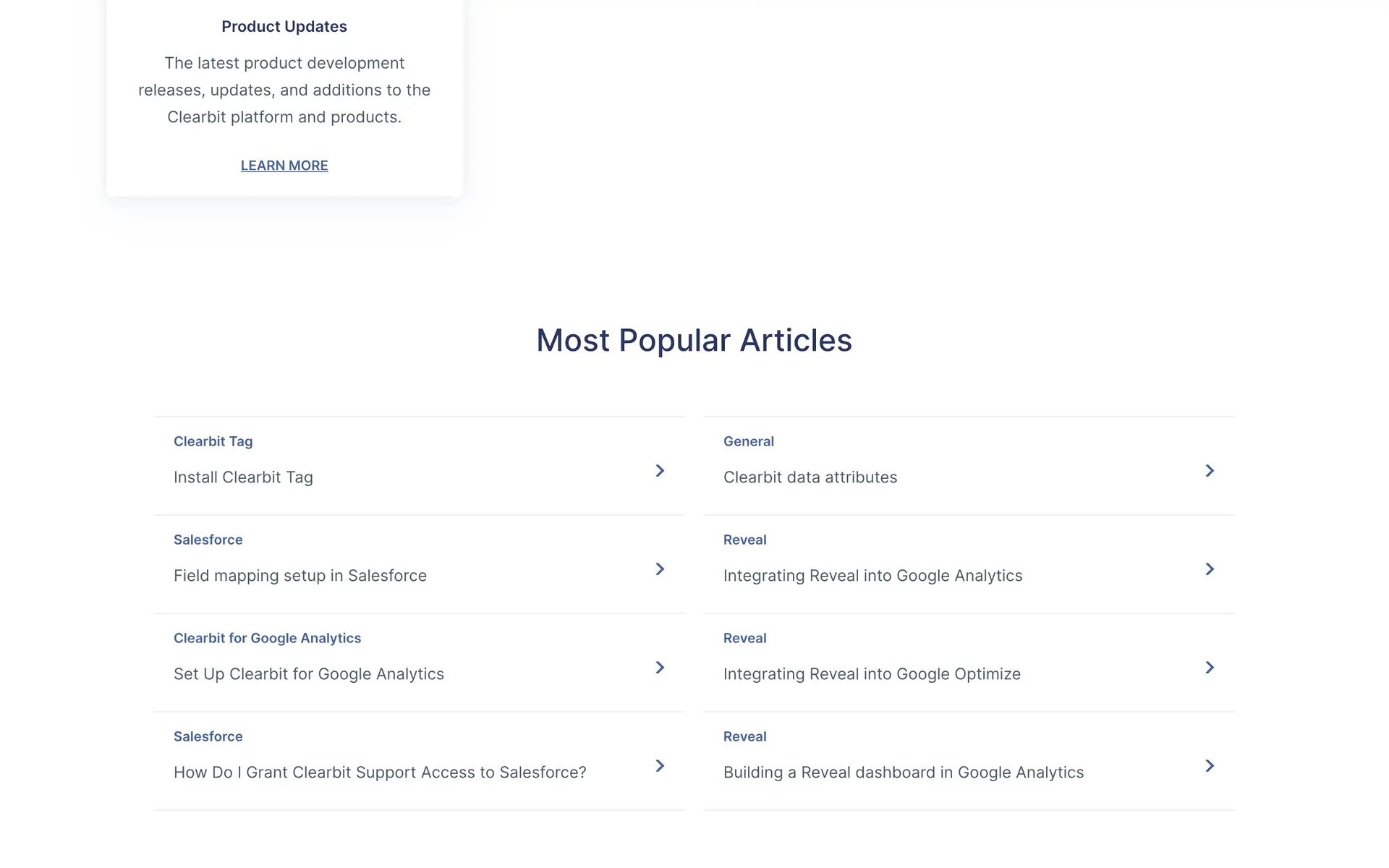Select Integrating Reveal into Google Optimize title
Image resolution: width=1389 pixels, height=868 pixels.
point(871,674)
